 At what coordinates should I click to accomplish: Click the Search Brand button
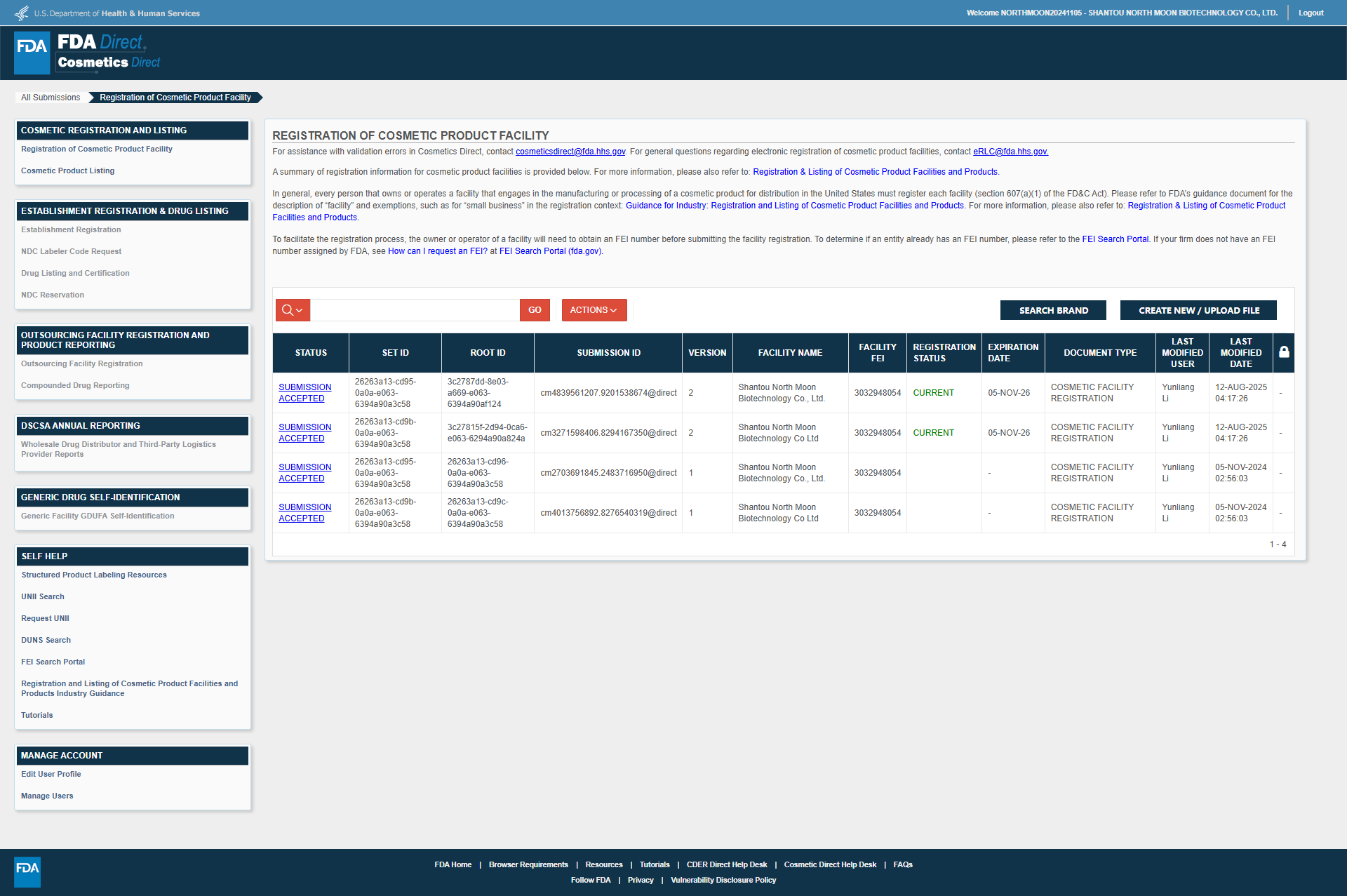1053,310
